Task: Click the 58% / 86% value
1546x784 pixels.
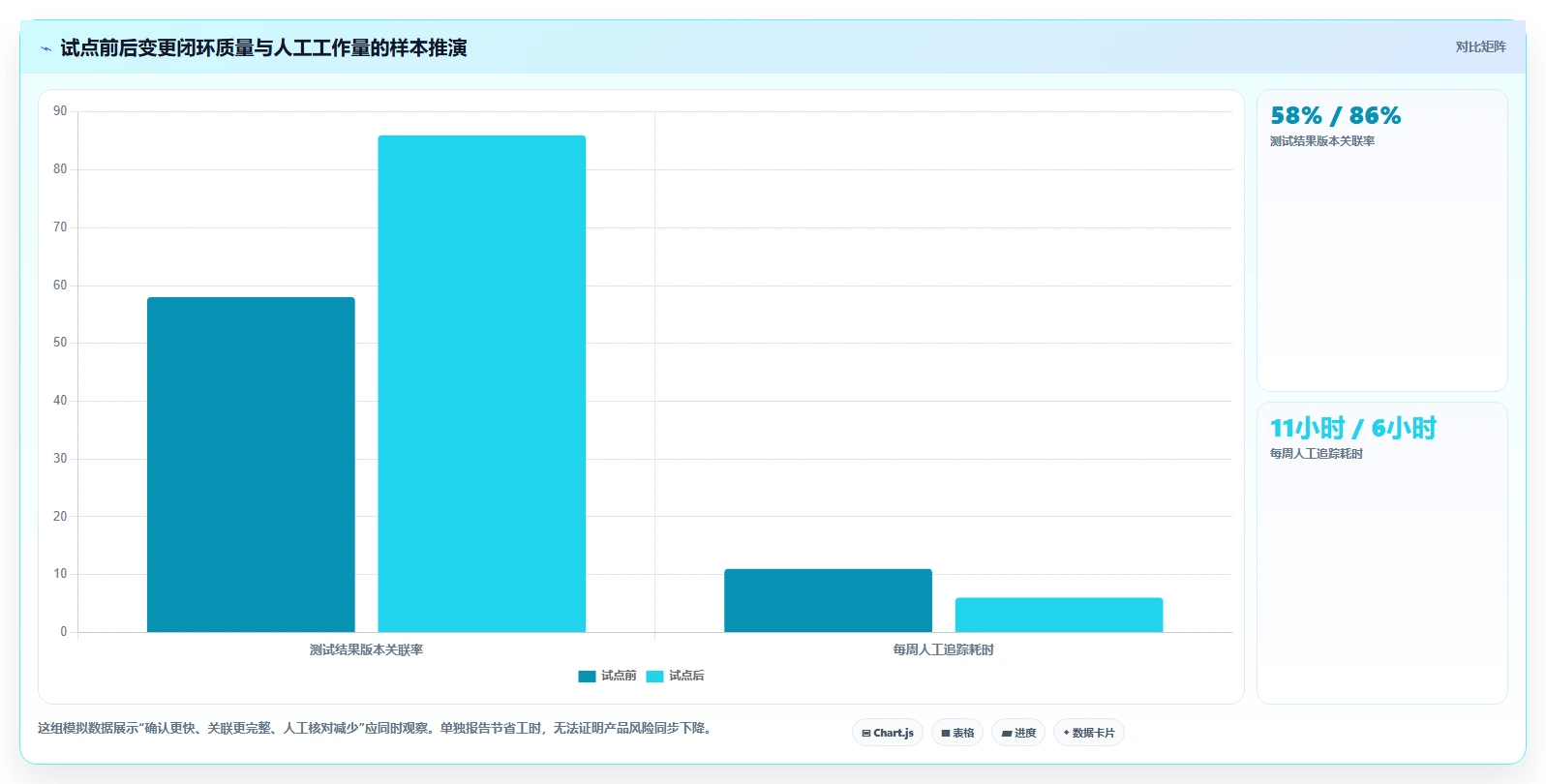Action: click(x=1335, y=116)
